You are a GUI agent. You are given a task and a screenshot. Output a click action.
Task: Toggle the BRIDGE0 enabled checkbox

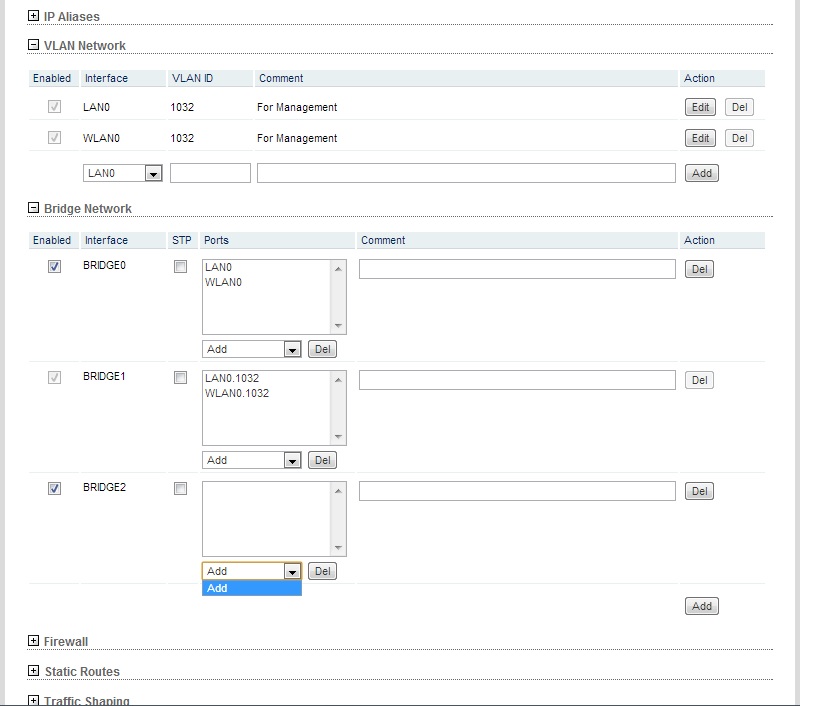click(54, 267)
